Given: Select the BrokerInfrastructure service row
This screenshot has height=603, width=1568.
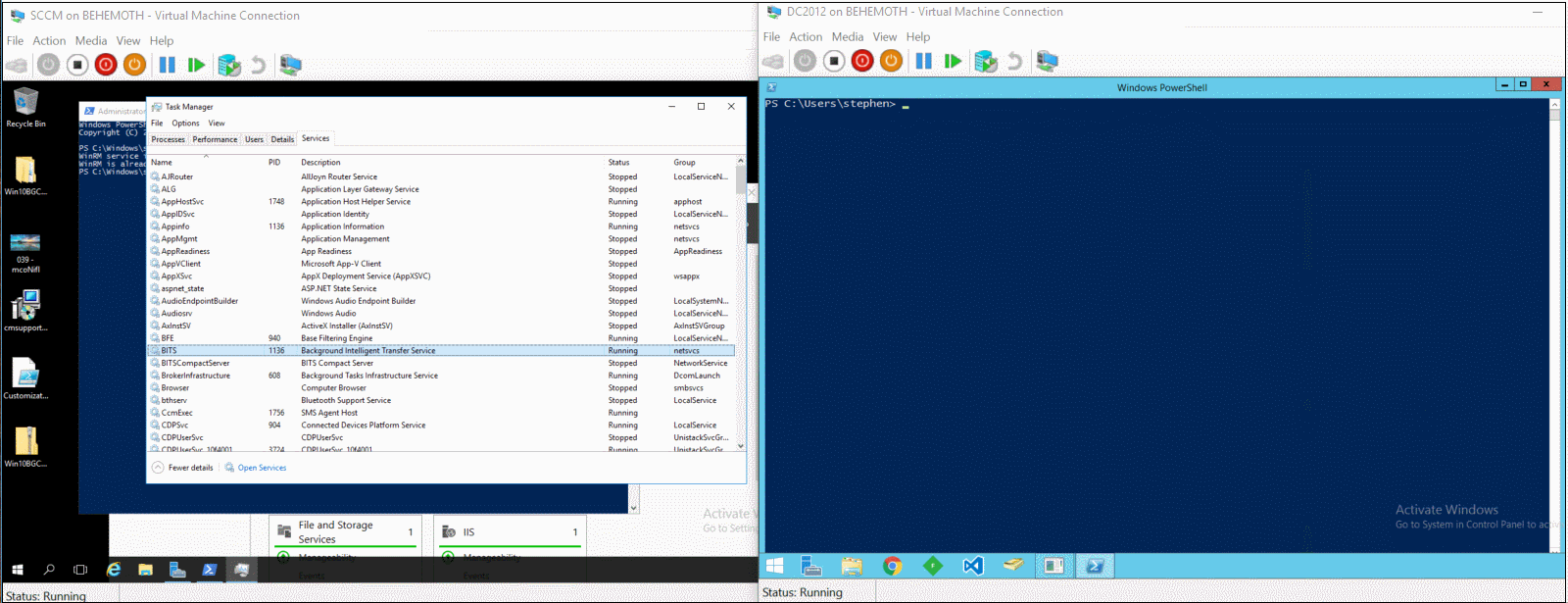Looking at the screenshot, I should coord(441,376).
